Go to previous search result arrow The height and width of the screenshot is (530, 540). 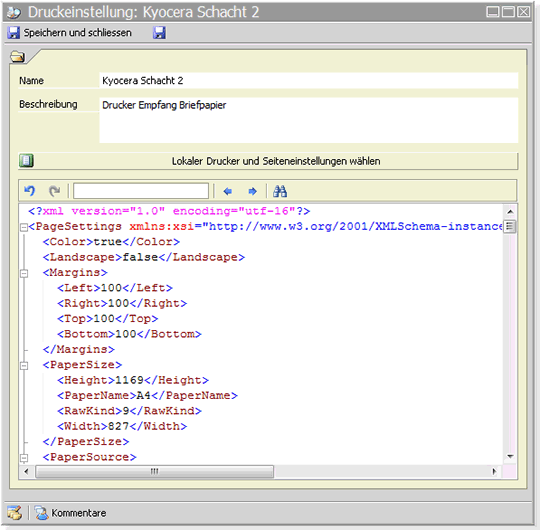coord(228,191)
